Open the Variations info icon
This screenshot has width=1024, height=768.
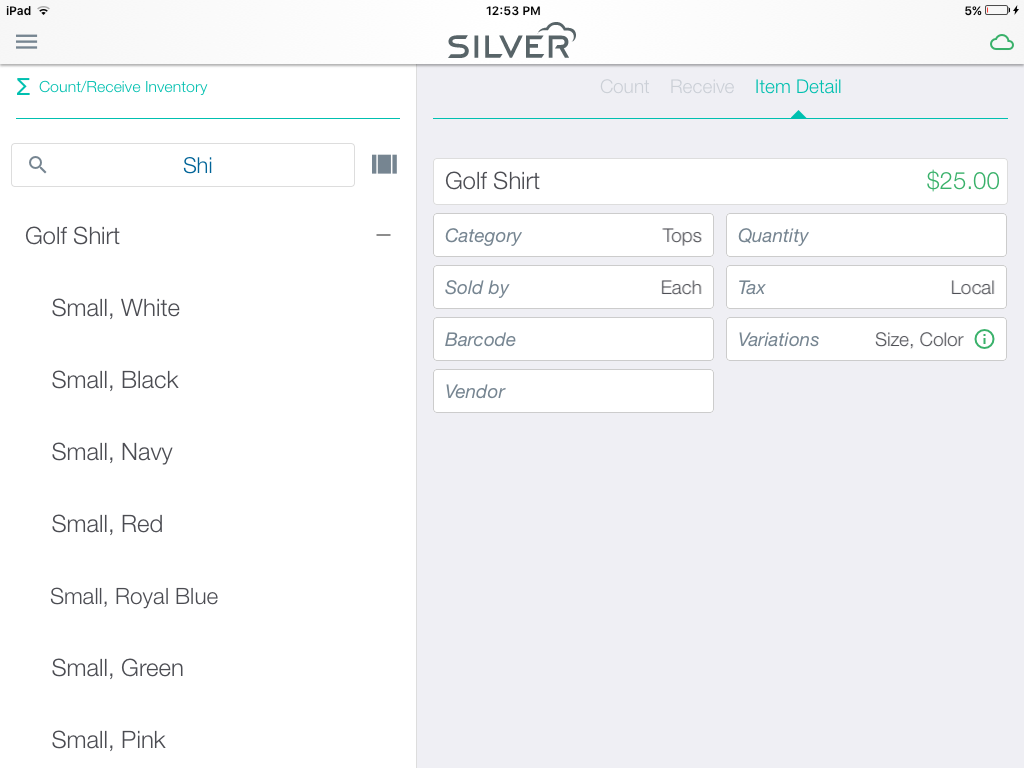point(984,339)
